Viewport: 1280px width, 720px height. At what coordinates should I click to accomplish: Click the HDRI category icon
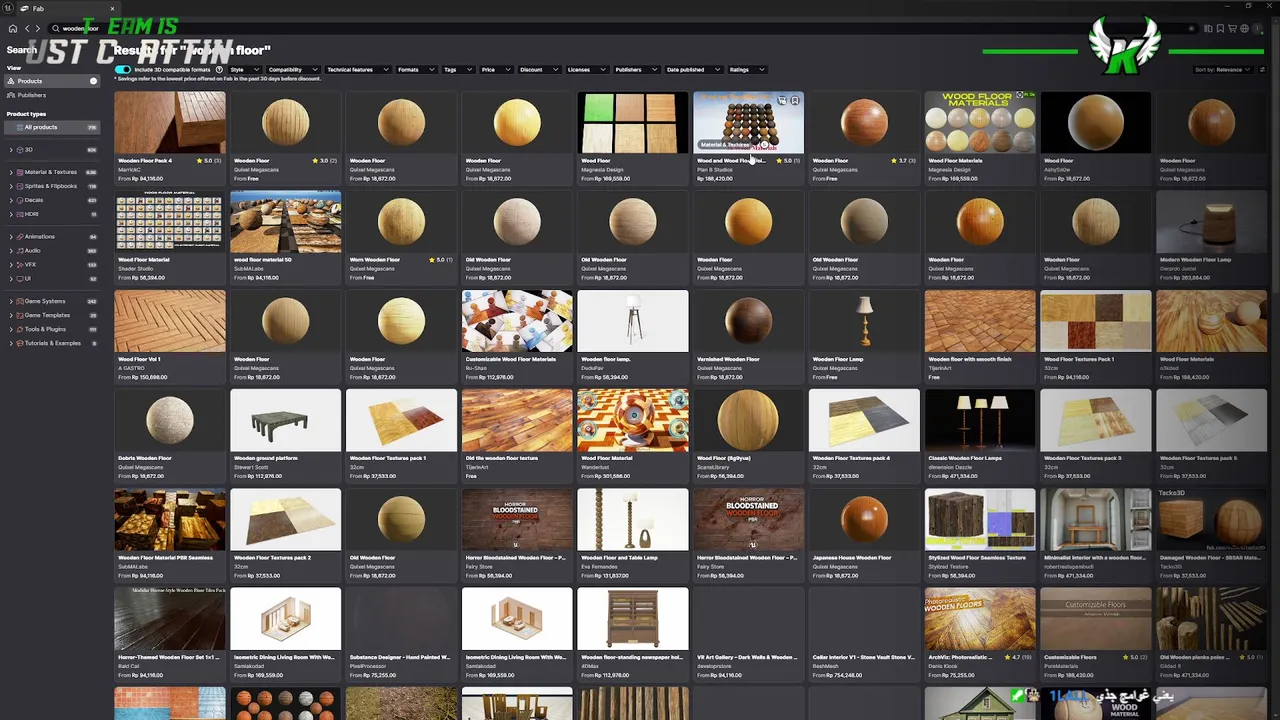coord(18,214)
